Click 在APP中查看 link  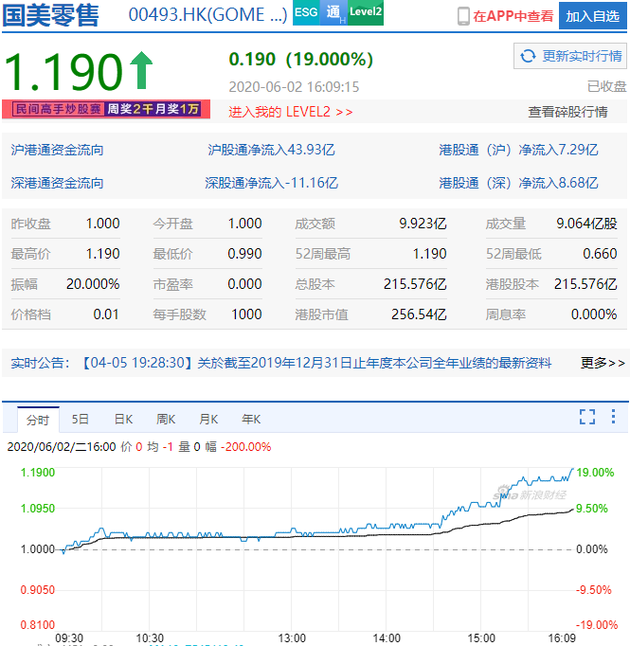[513, 16]
